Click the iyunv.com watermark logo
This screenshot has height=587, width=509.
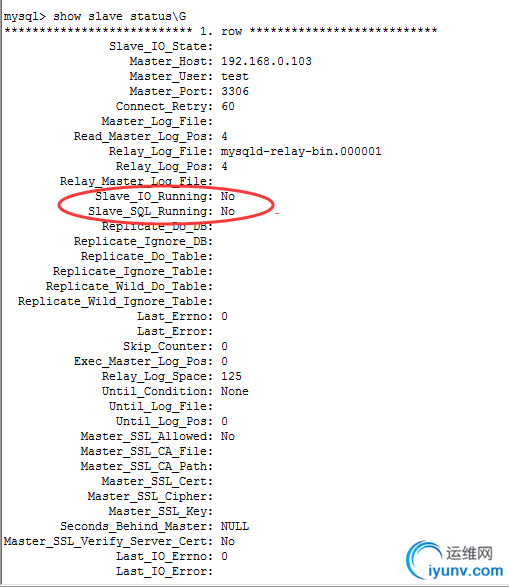[455, 561]
